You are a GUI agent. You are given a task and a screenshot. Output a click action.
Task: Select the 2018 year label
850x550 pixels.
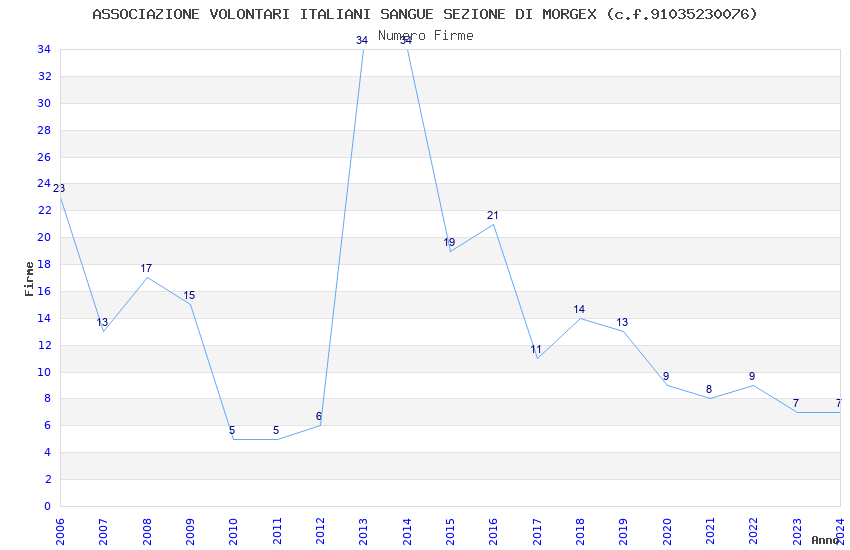[x=581, y=531]
